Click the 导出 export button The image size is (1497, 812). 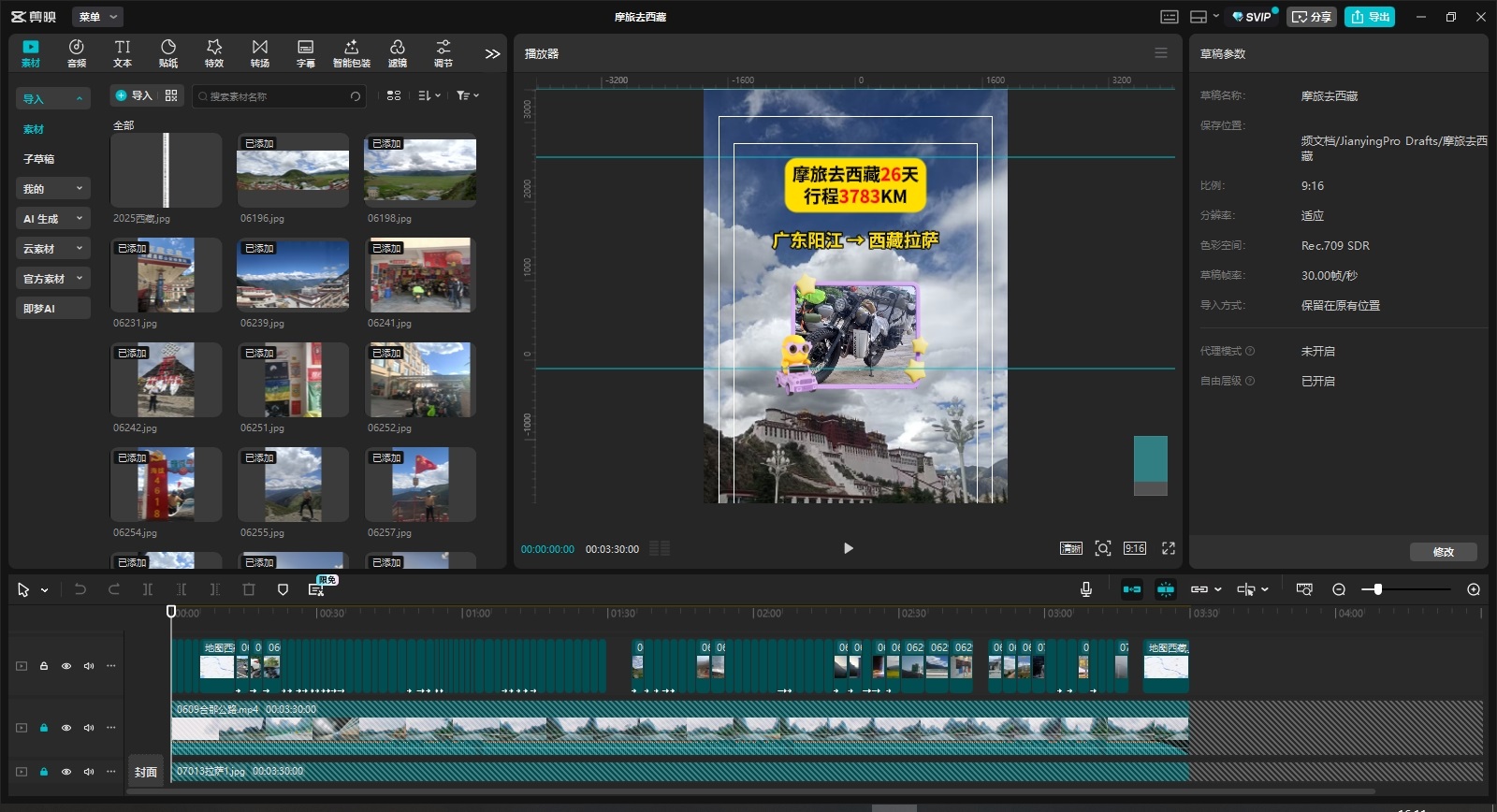pos(1370,17)
